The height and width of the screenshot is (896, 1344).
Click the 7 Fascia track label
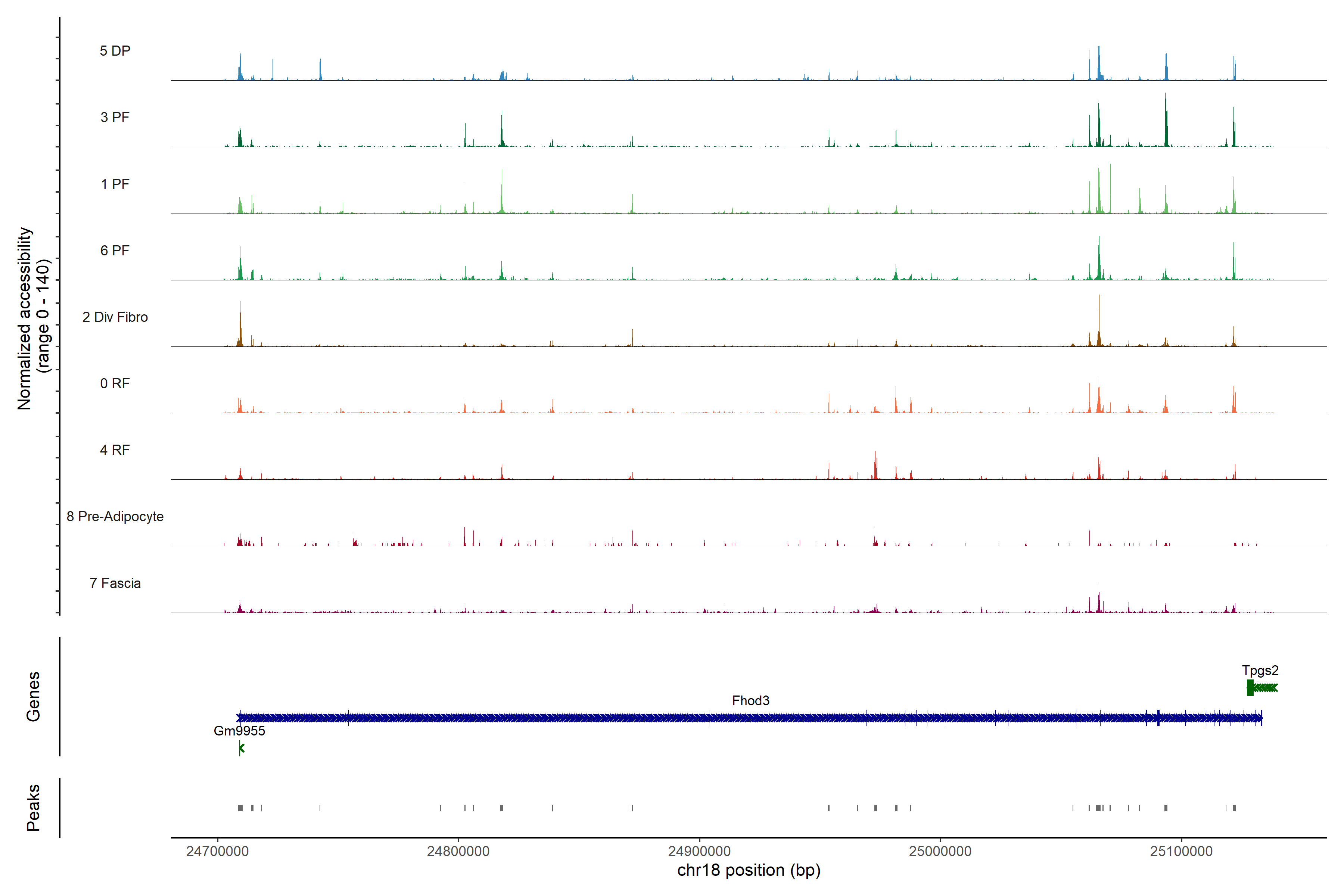115,584
